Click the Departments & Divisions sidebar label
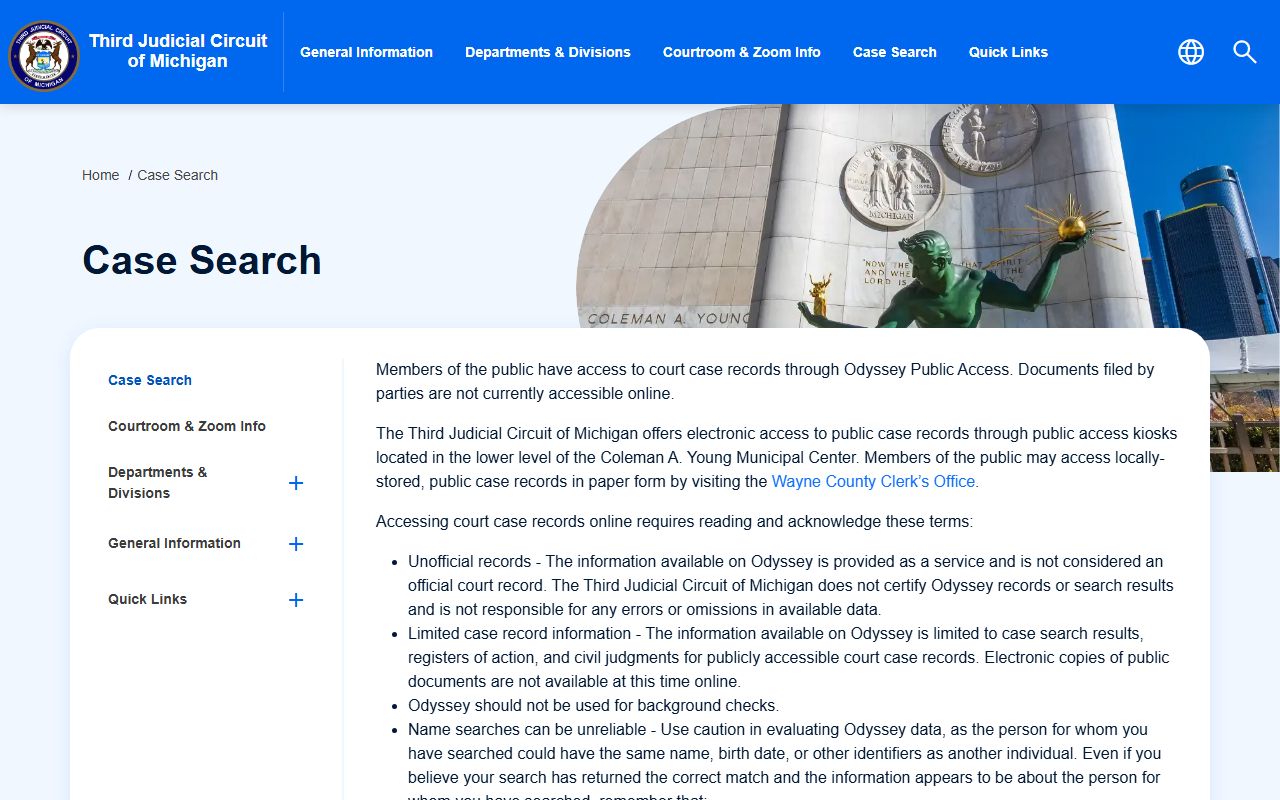1280x800 pixels. [x=158, y=482]
